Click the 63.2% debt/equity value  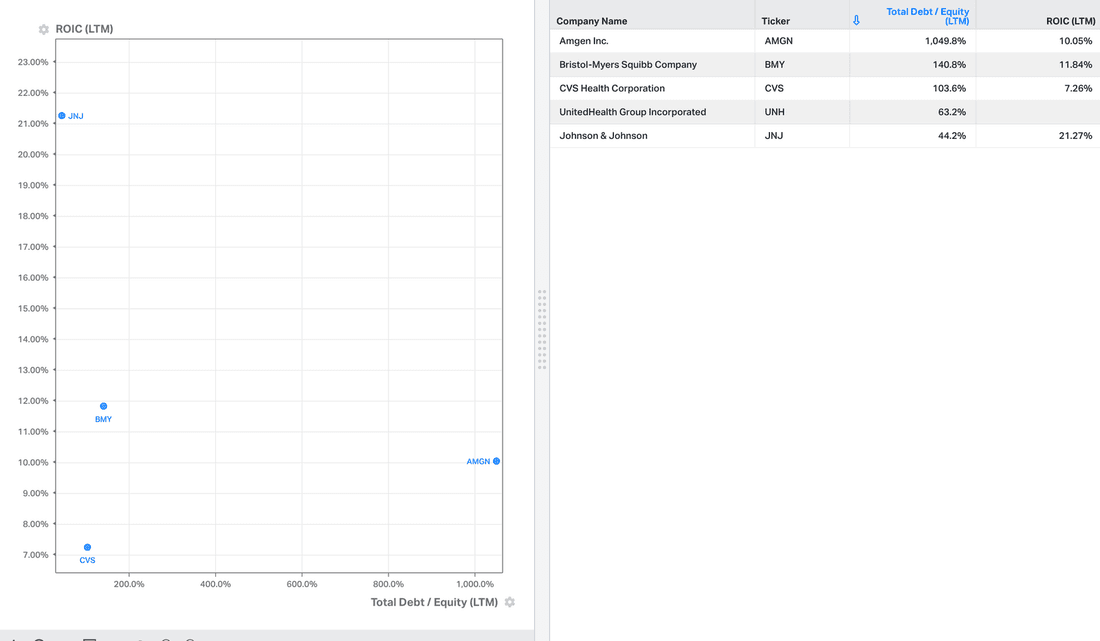[x=952, y=112]
